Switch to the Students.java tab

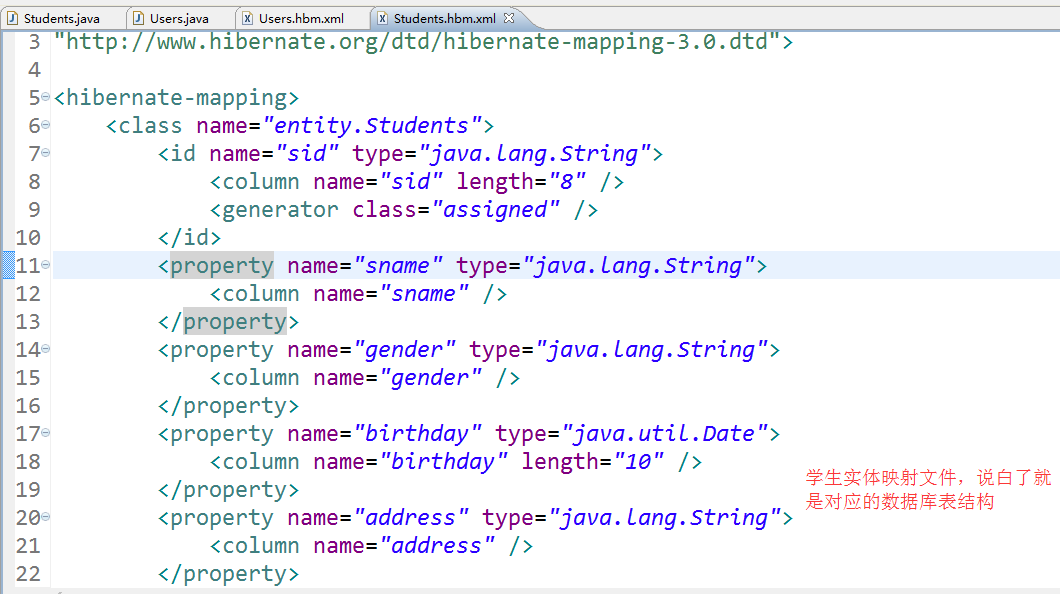pyautogui.click(x=61, y=18)
